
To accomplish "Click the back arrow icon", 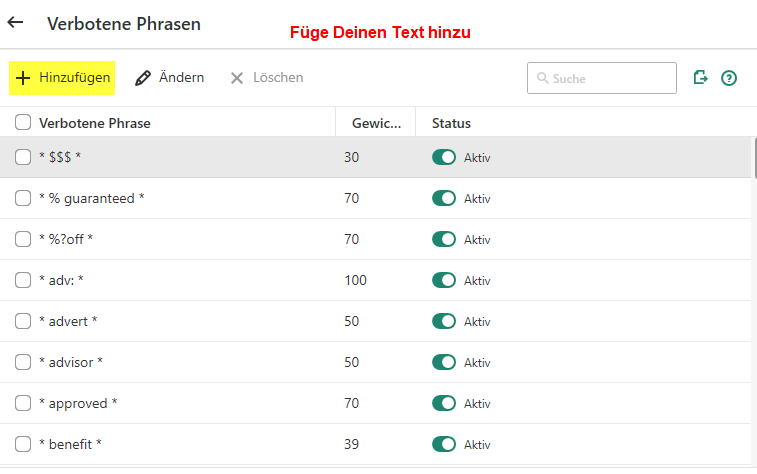I will click(15, 22).
